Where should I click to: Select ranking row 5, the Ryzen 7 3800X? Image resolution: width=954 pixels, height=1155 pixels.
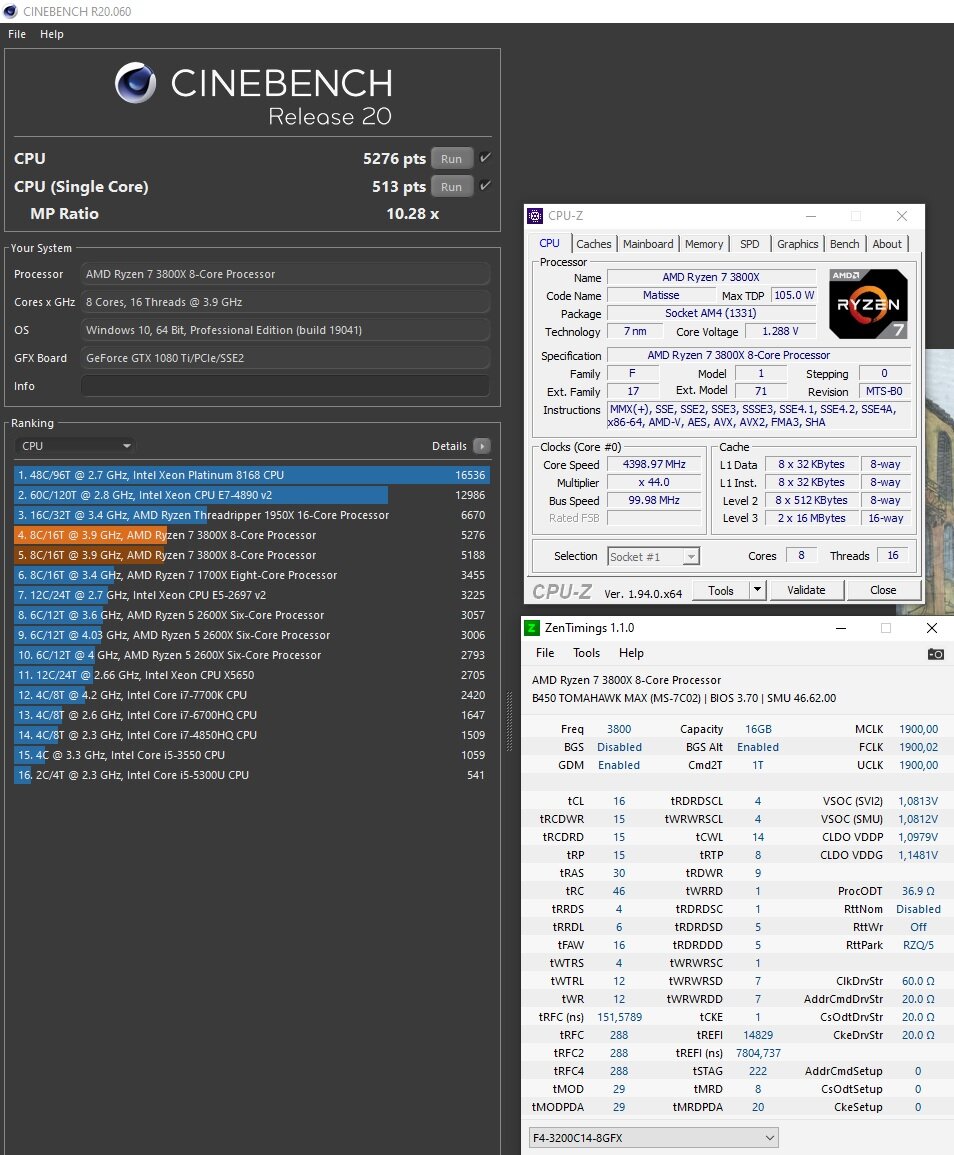(x=252, y=555)
